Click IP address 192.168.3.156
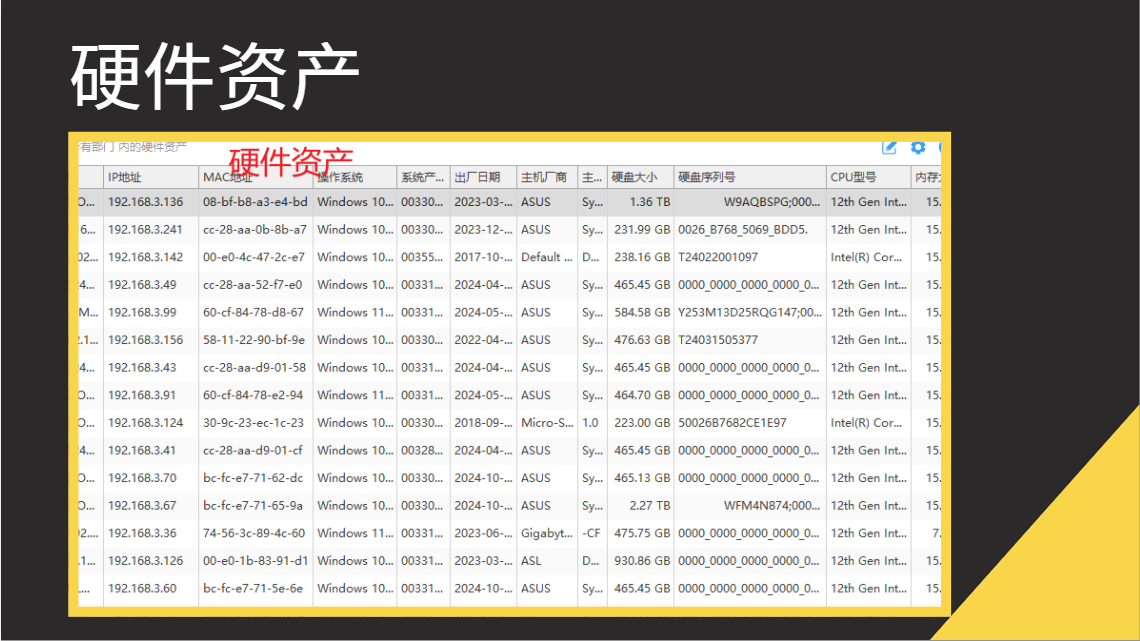Screen dimensions: 1140x641 click(145, 340)
